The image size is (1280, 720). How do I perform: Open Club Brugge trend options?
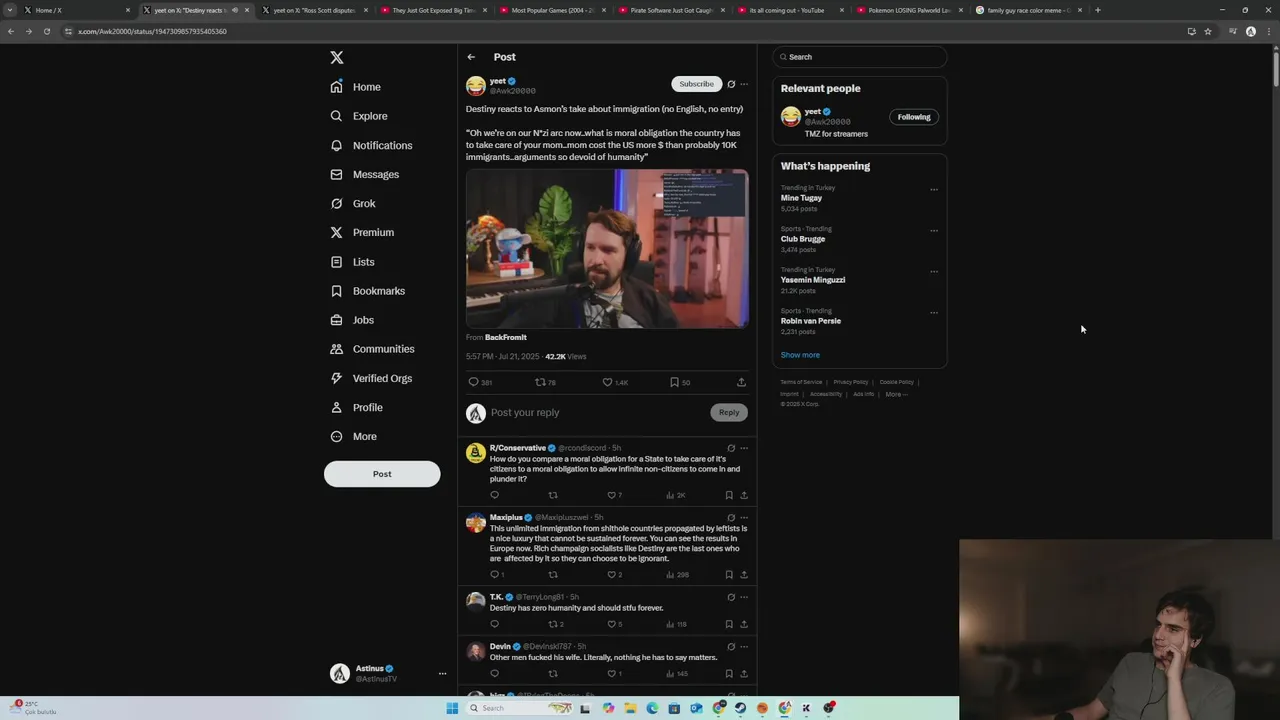pos(934,231)
